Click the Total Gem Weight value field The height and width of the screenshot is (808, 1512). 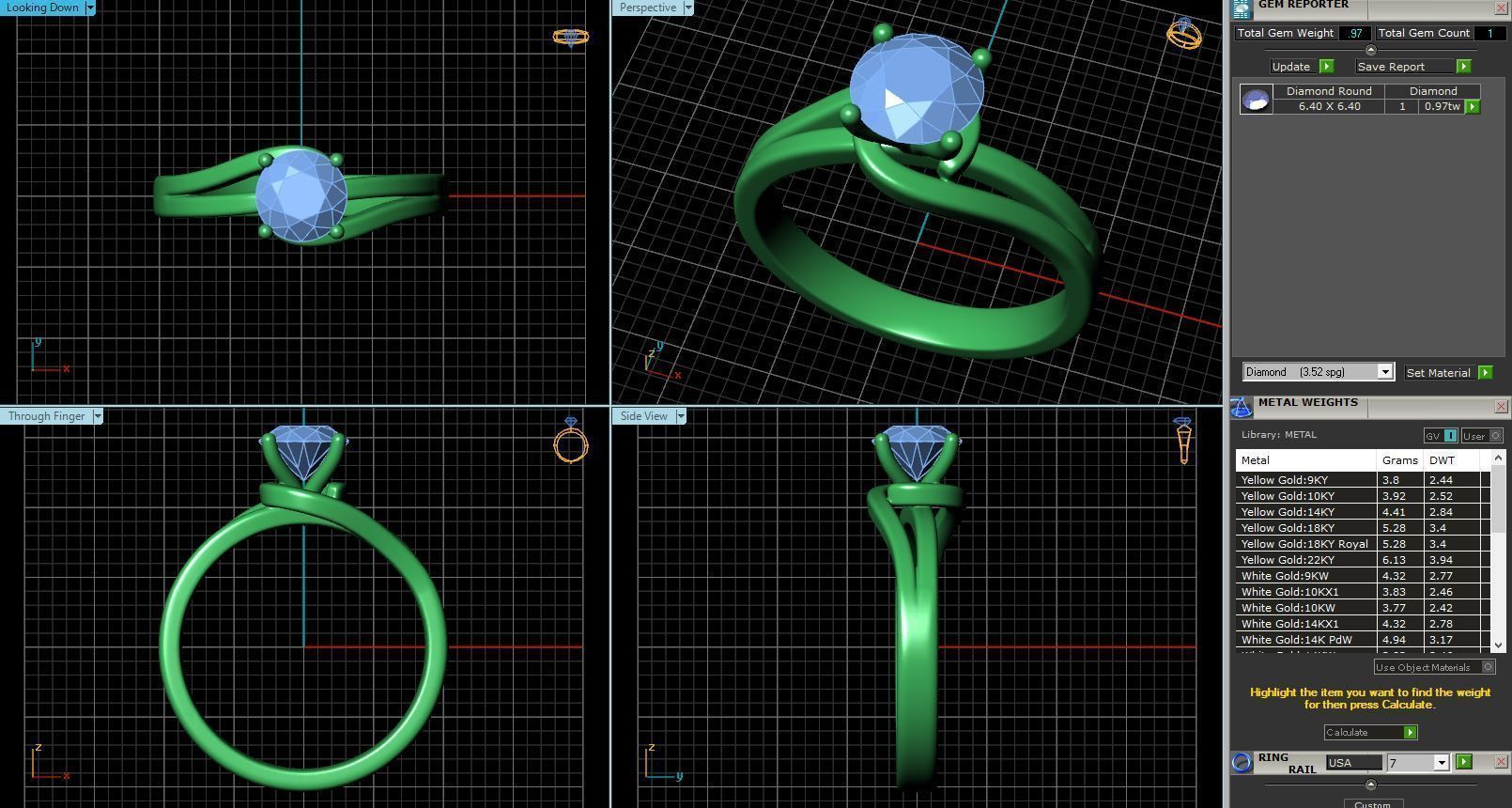pos(1353,33)
